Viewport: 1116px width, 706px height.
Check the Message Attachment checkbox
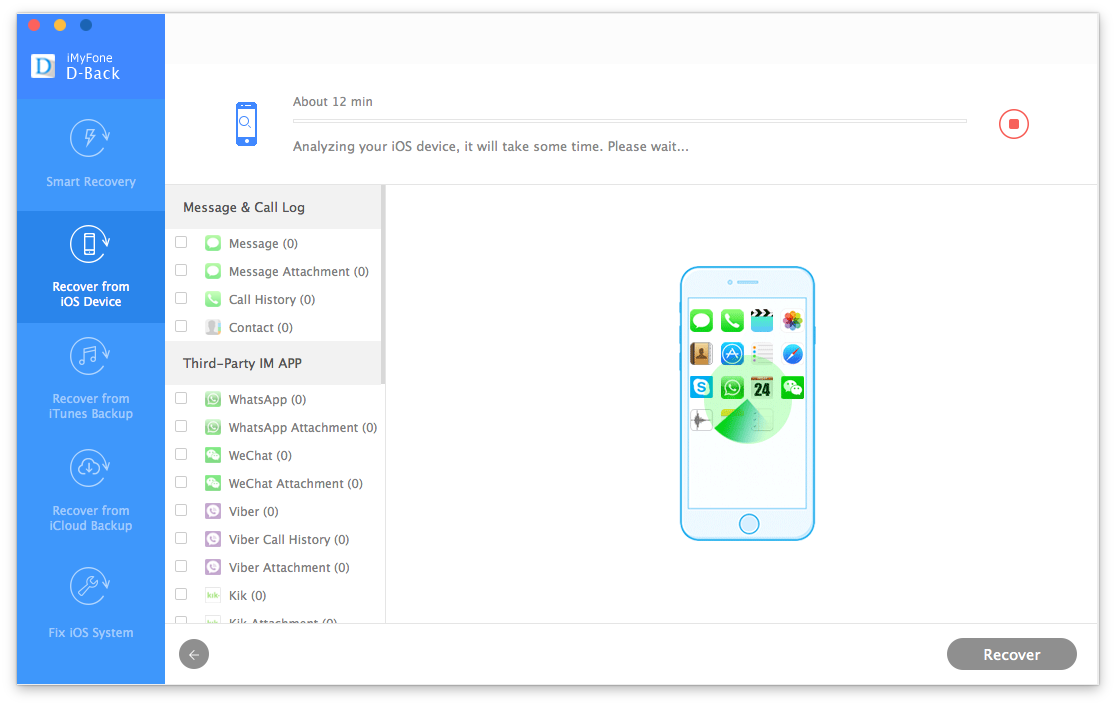tap(181, 270)
